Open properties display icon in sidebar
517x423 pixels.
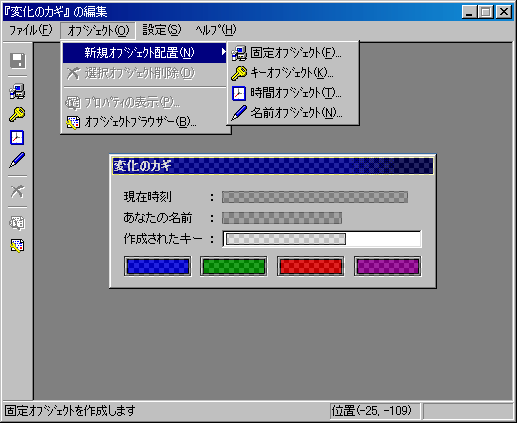(17, 223)
